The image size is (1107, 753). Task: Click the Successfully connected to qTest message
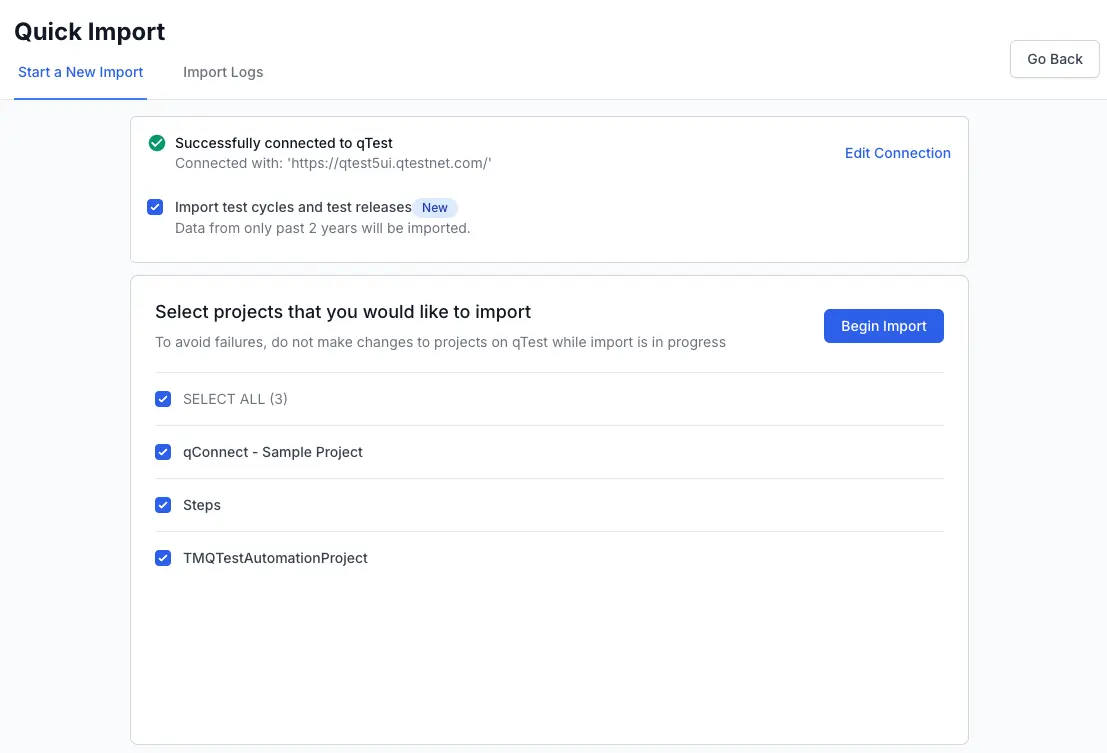pos(284,143)
